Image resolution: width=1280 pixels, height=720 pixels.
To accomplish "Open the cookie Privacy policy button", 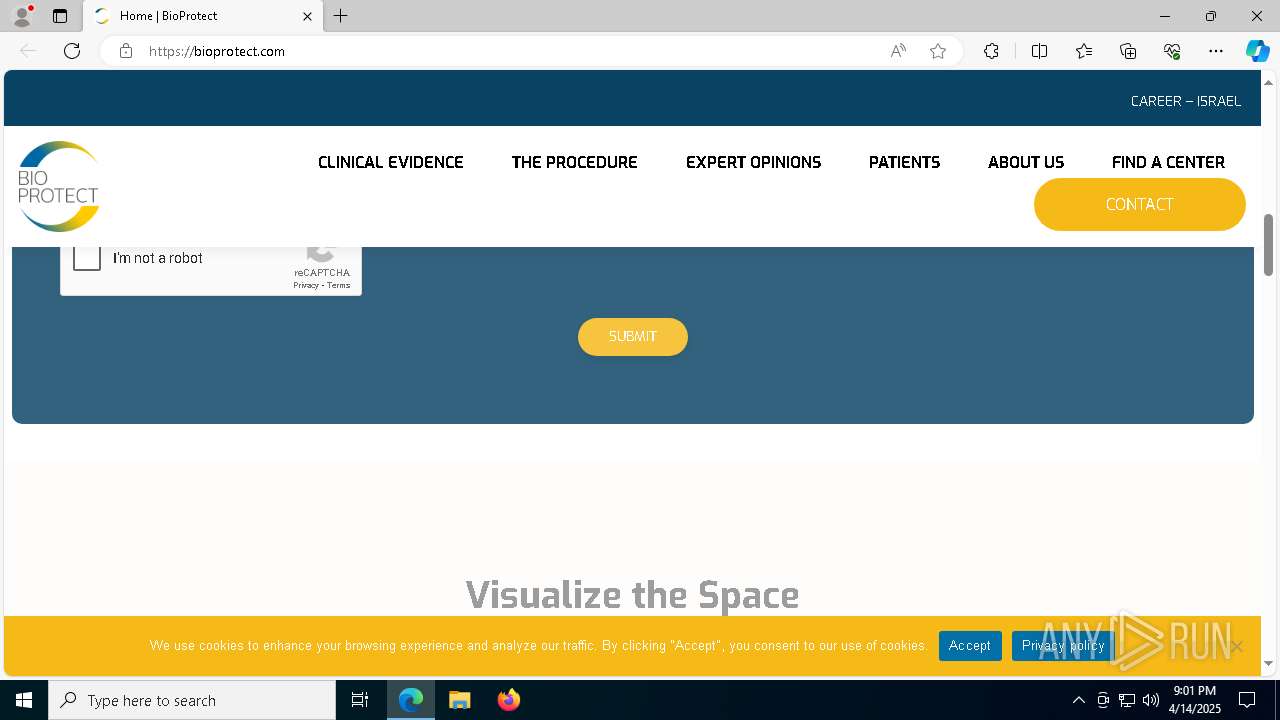I will tap(1063, 646).
